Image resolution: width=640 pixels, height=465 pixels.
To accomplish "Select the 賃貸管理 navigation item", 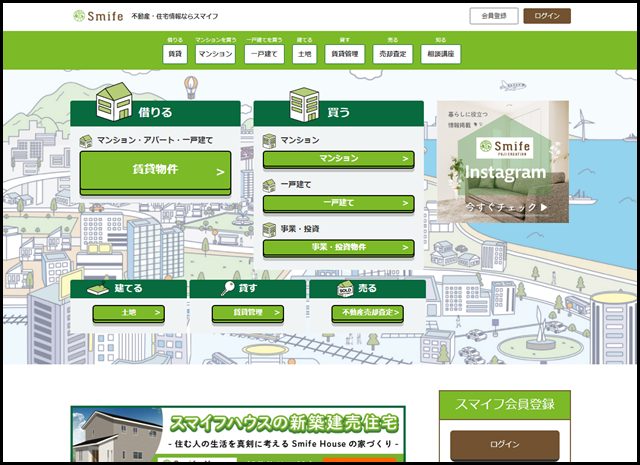I will [x=344, y=54].
